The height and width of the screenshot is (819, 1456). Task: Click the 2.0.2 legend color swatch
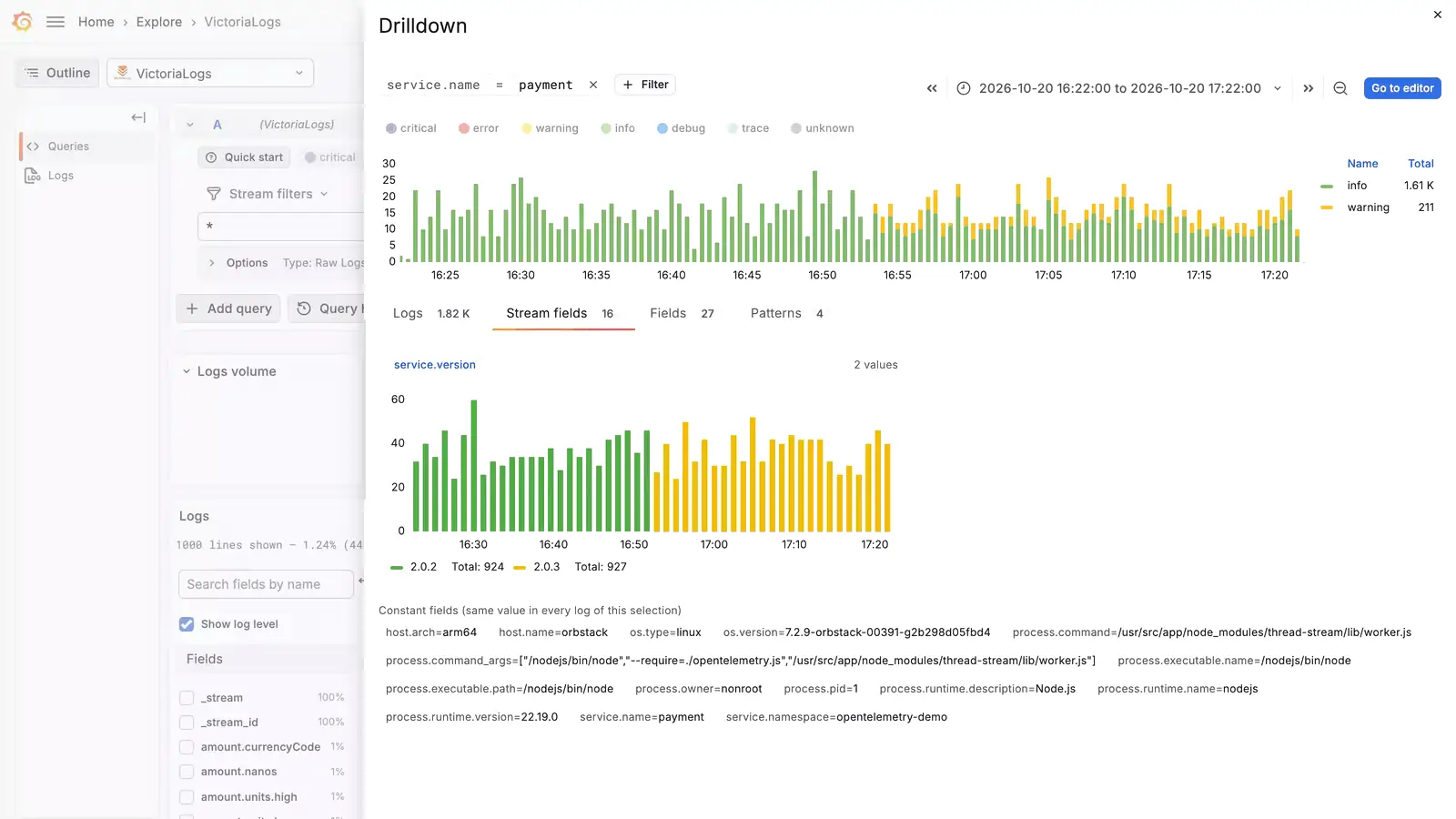397,567
